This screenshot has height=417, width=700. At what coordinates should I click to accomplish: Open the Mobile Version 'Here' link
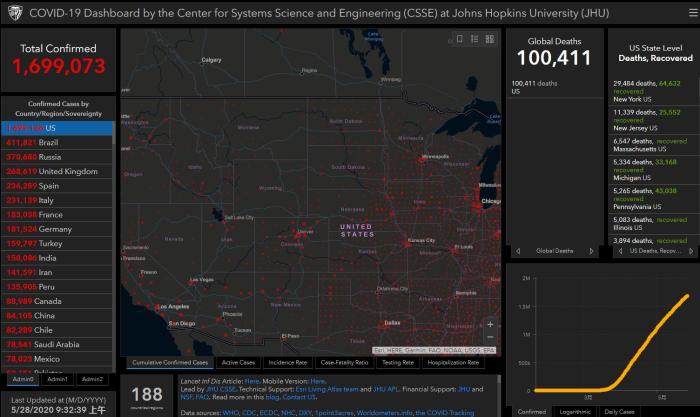click(x=318, y=381)
